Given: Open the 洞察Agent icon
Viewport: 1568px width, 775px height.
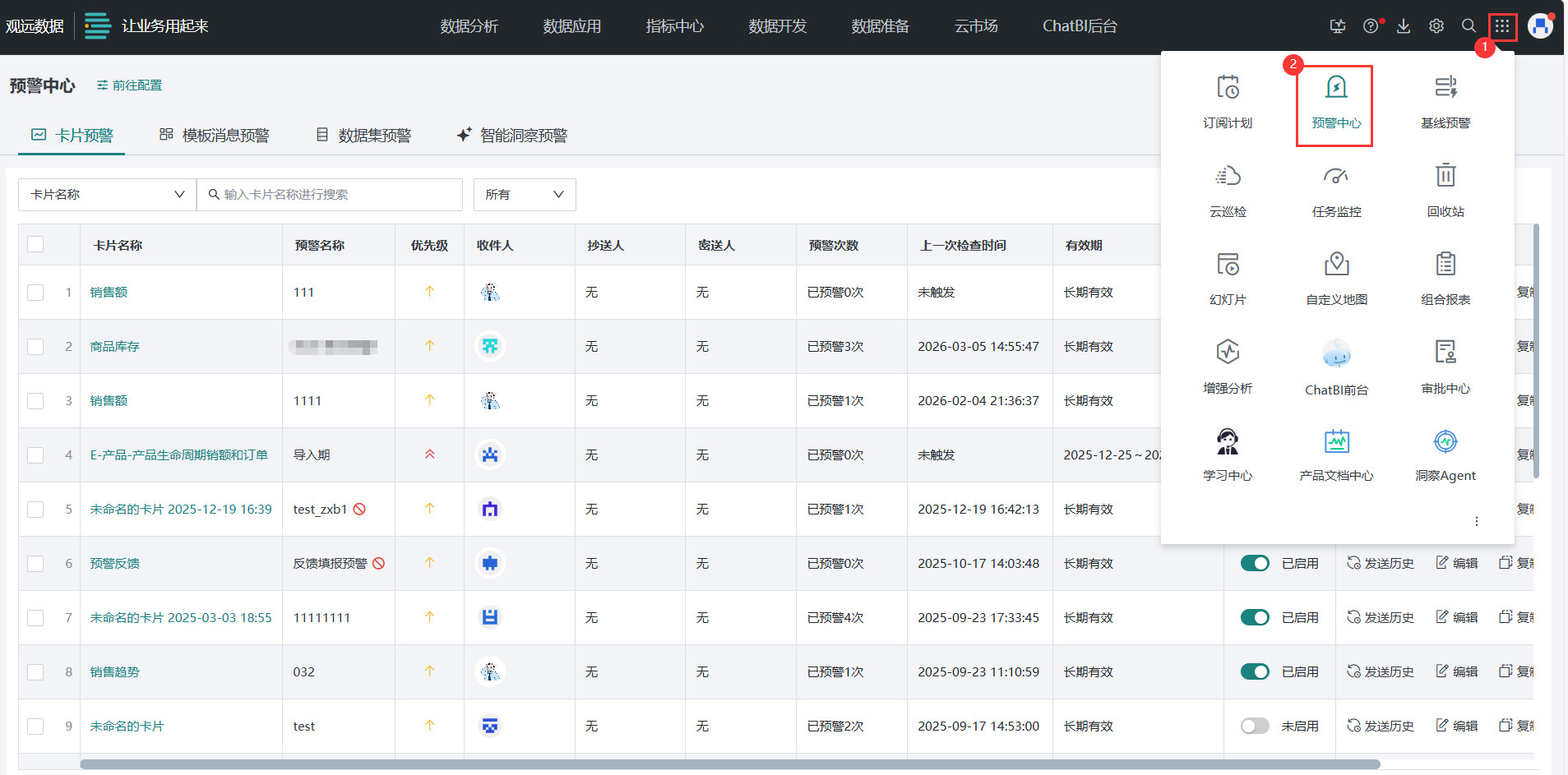Looking at the screenshot, I should [x=1445, y=442].
